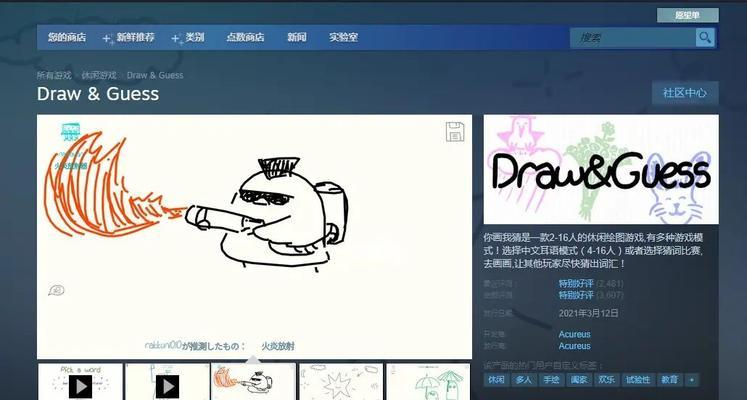Open the 愿望单 wishlist button
The width and height of the screenshot is (747, 400).
coord(687,15)
